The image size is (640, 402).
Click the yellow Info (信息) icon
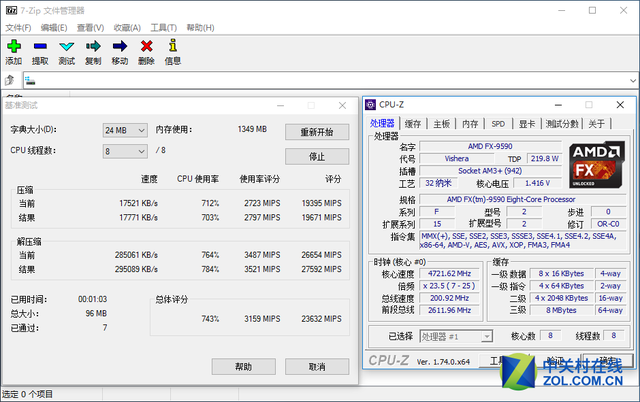[173, 46]
